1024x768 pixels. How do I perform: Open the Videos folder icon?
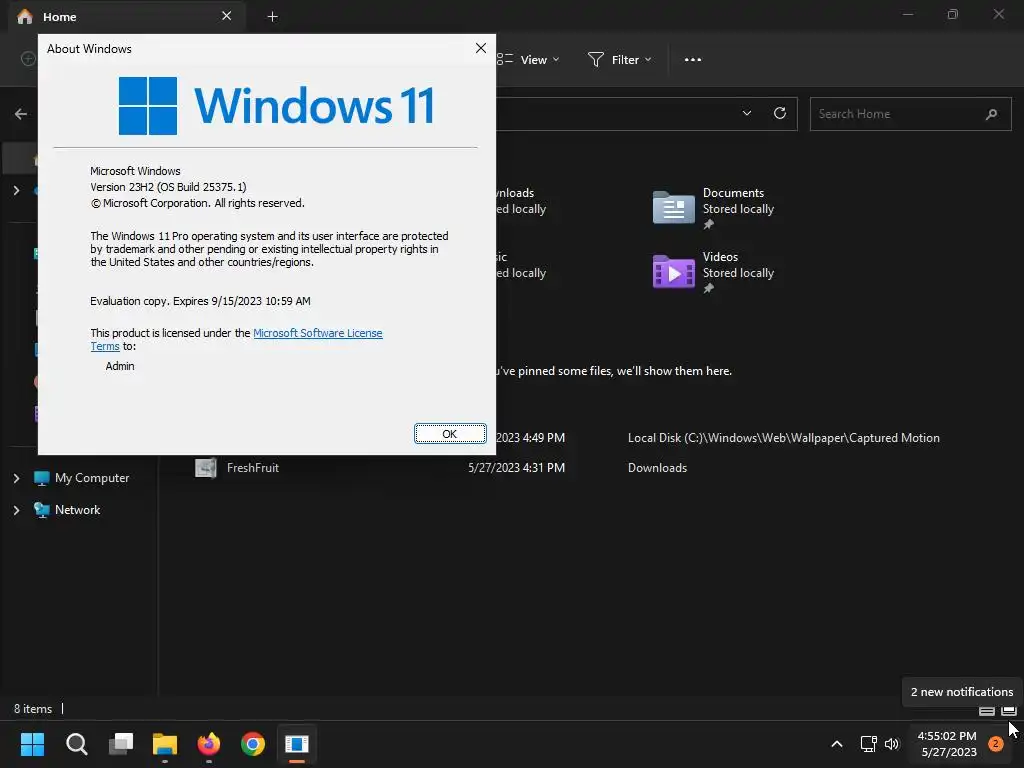coord(673,272)
